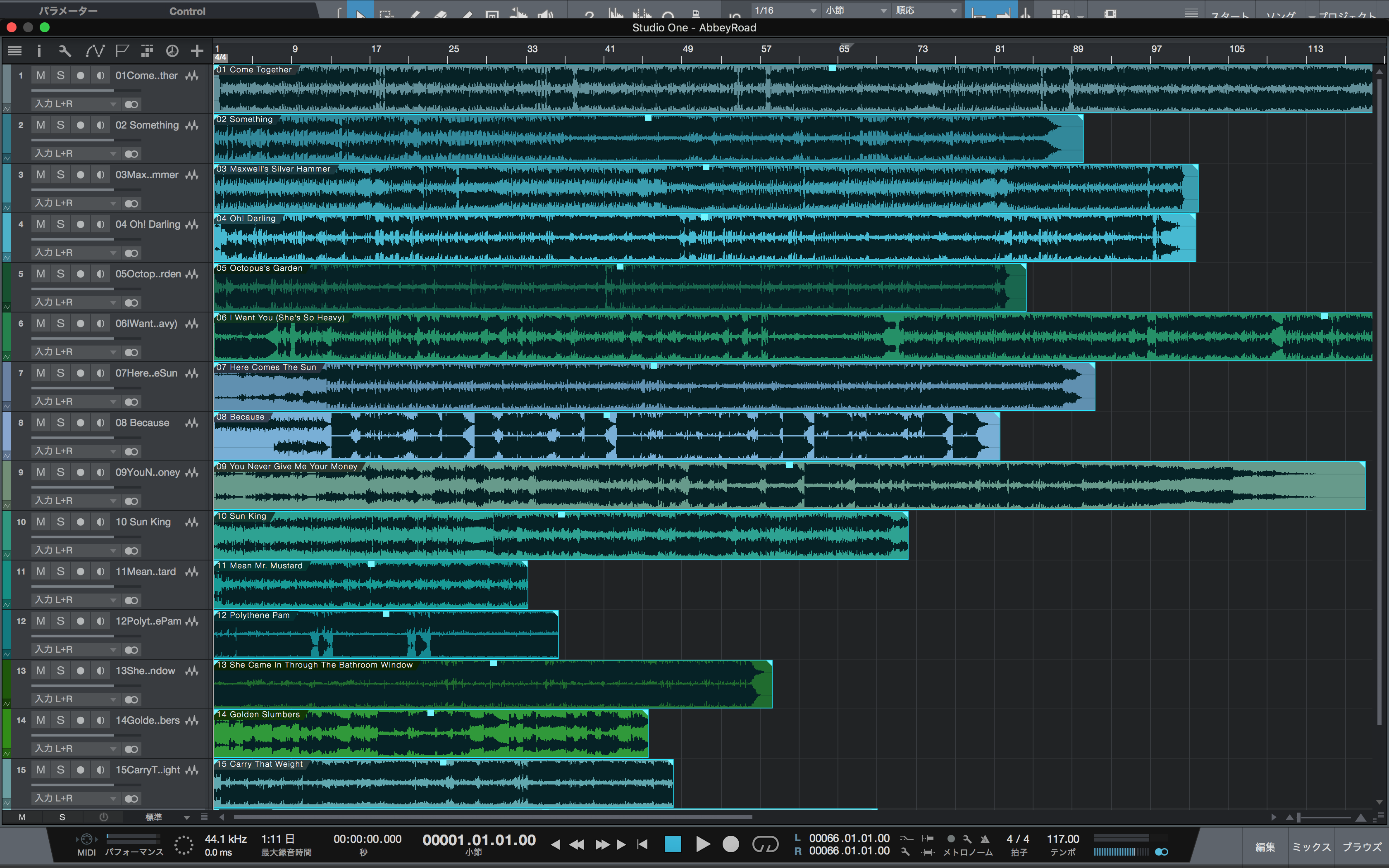Click the horizontal arrangement scrollbar
1389x868 pixels.
click(492, 817)
